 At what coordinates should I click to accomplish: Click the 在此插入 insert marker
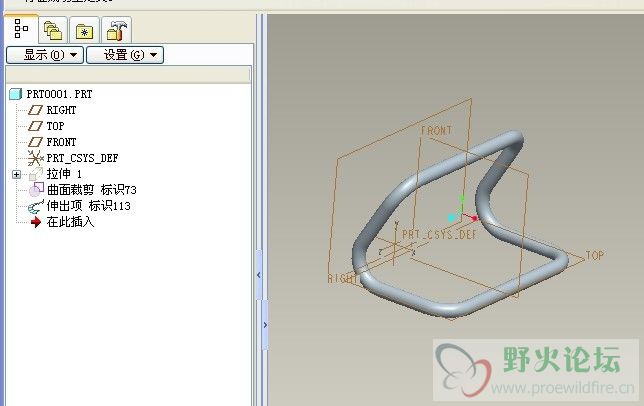[70, 222]
